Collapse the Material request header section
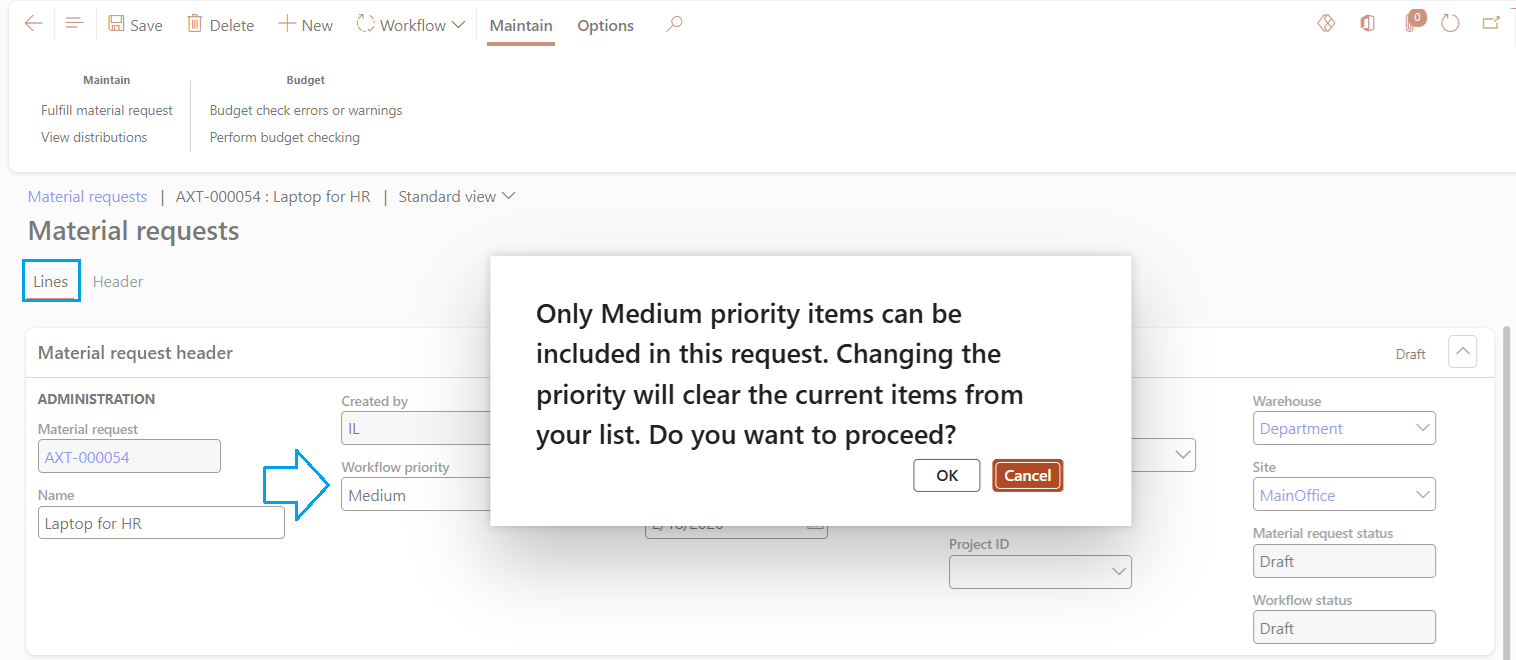This screenshot has width=1516, height=660. (1462, 352)
